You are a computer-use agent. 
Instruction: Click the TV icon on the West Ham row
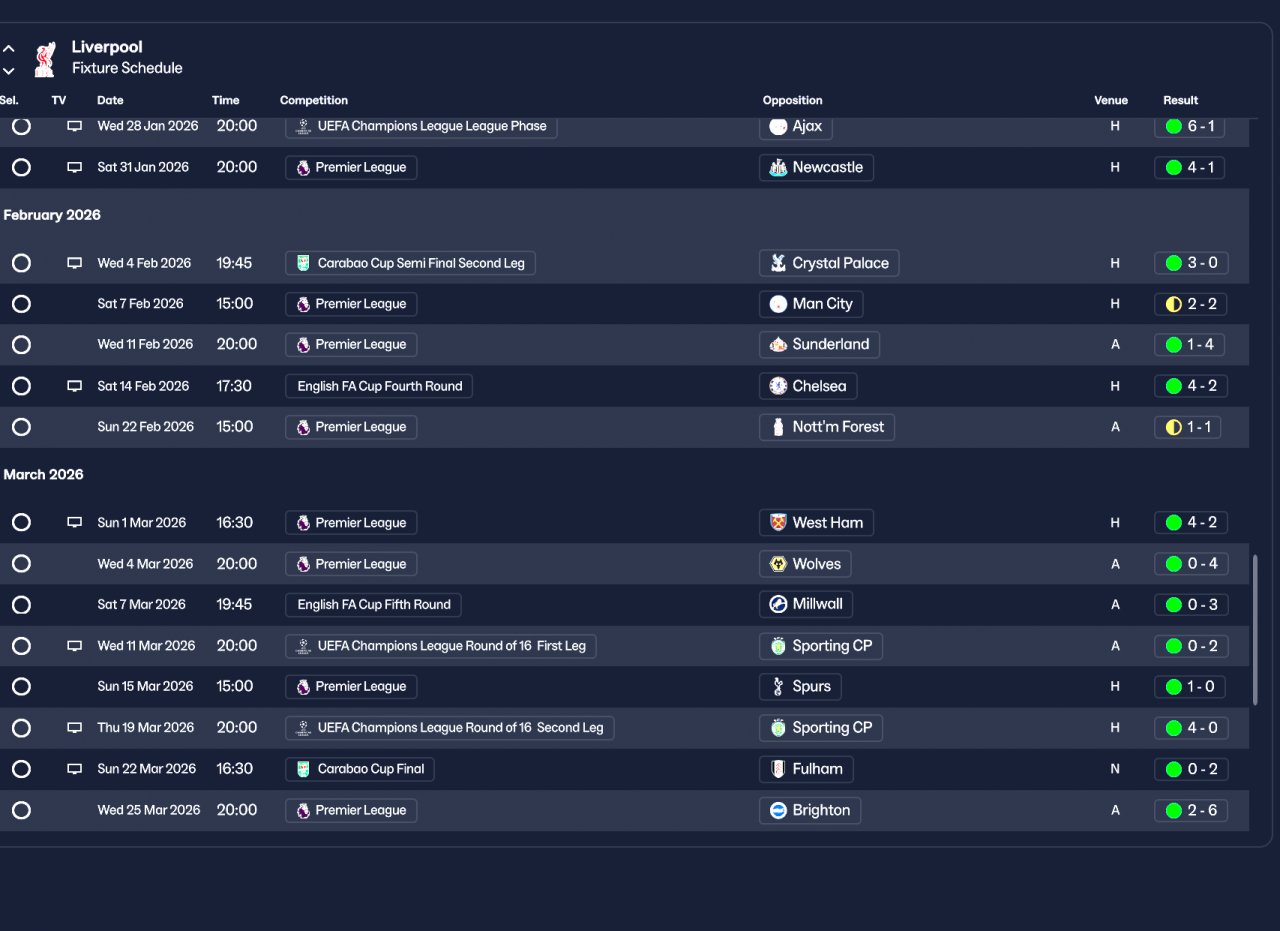[74, 523]
